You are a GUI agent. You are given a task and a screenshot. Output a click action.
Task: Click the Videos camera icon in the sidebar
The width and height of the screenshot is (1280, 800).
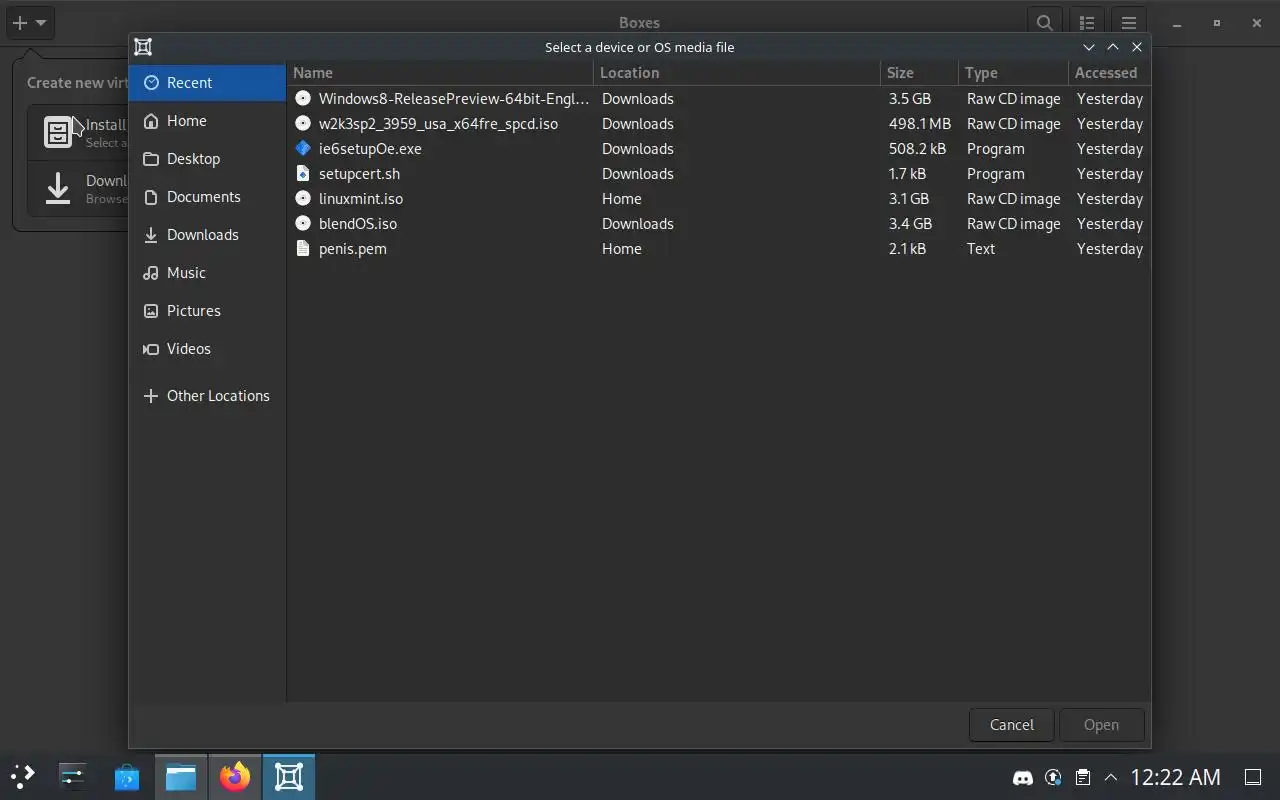click(x=151, y=349)
